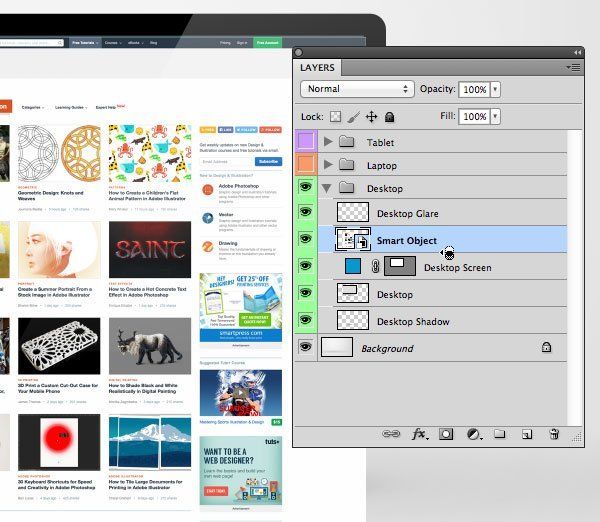Click the Laptop group folder icon
The image size is (600, 522).
[347, 165]
